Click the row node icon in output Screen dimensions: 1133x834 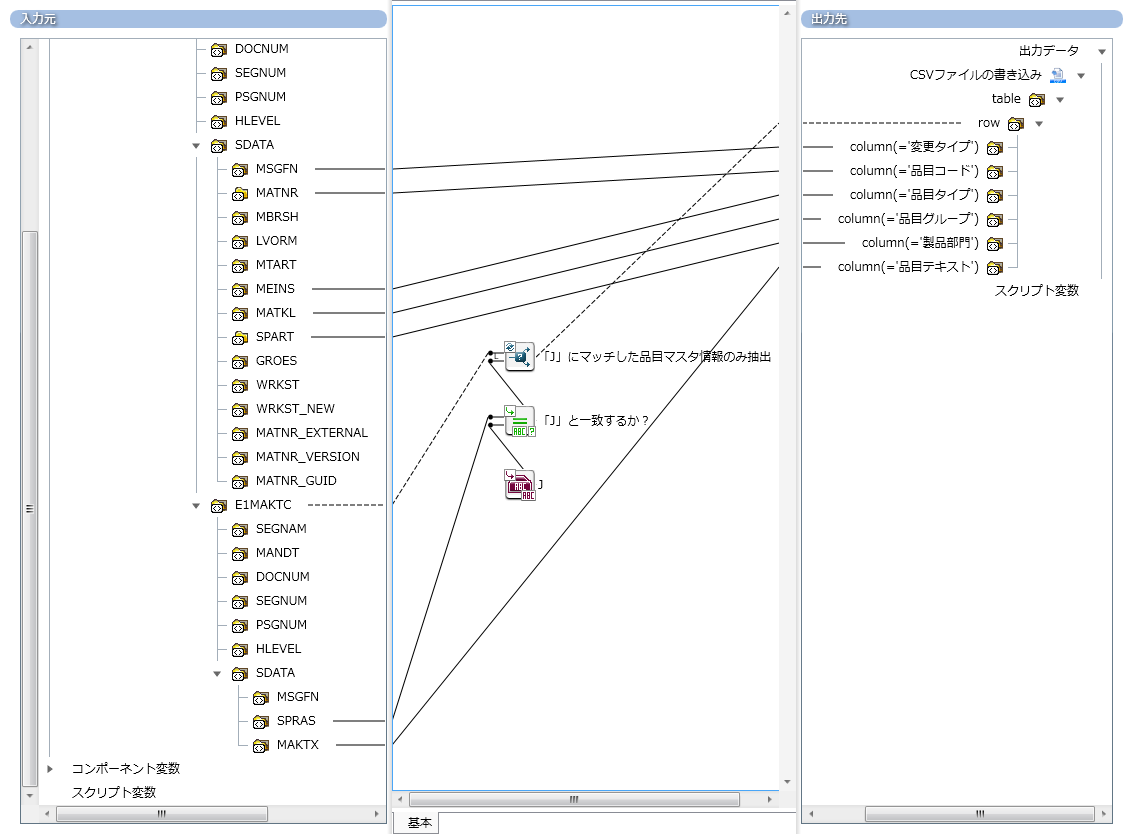(x=1015, y=123)
